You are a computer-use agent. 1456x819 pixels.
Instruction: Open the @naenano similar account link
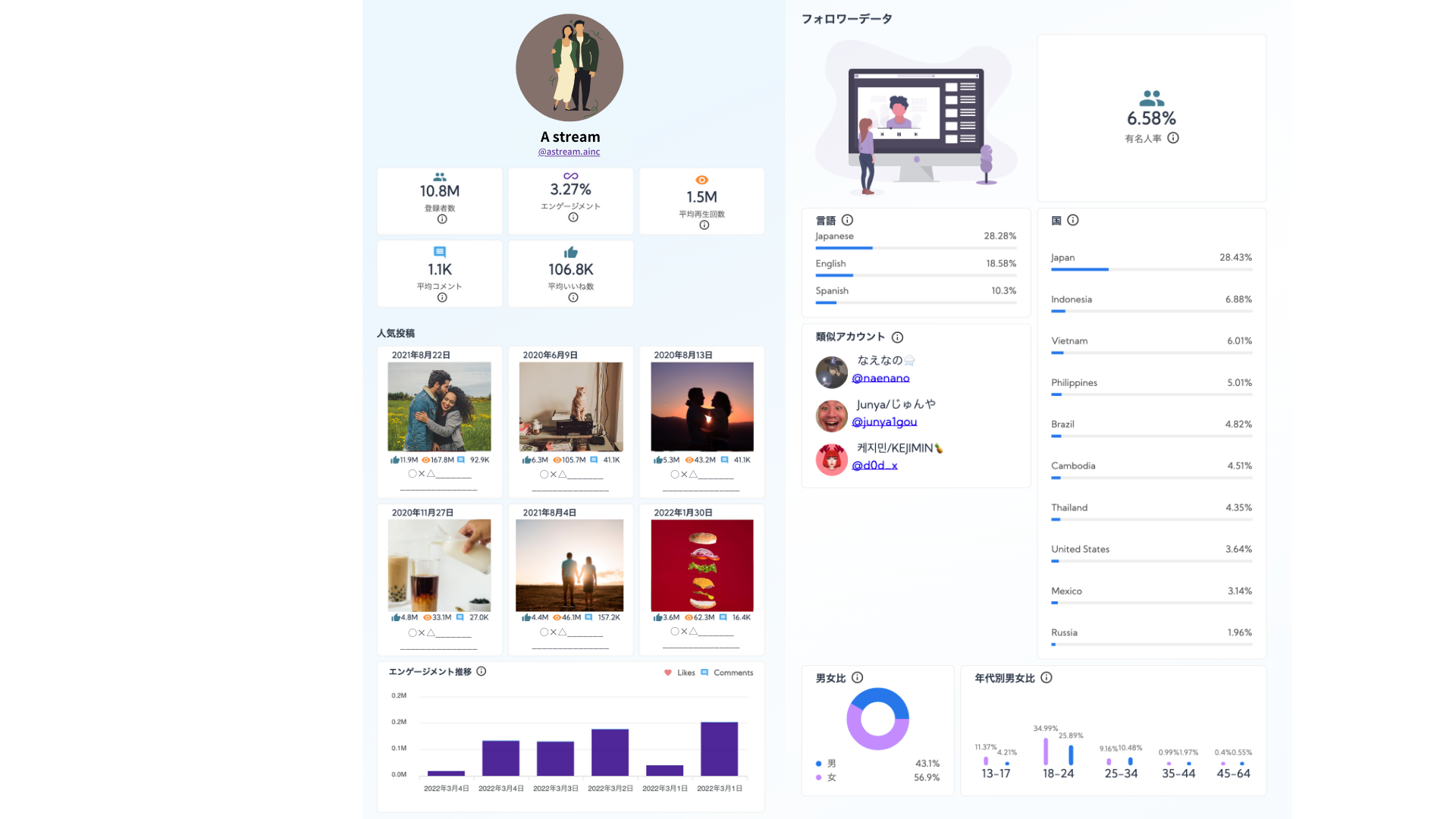pyautogui.click(x=880, y=378)
